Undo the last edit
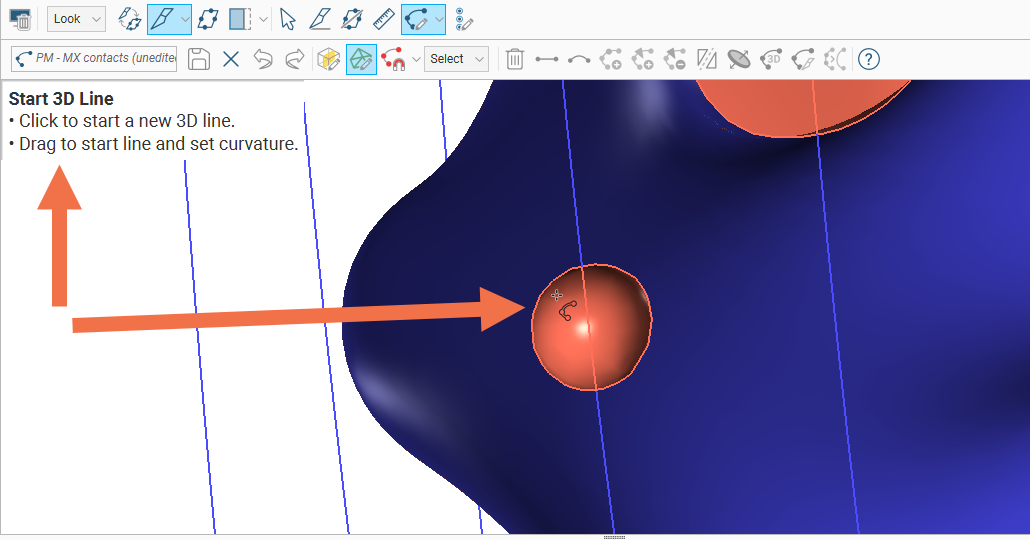This screenshot has width=1030, height=540. tap(263, 59)
